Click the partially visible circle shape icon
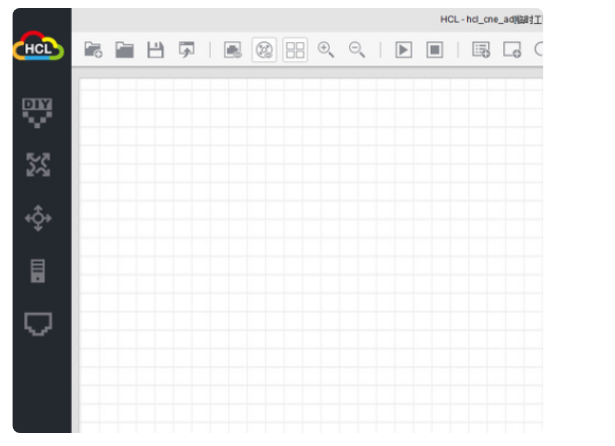 tap(539, 49)
